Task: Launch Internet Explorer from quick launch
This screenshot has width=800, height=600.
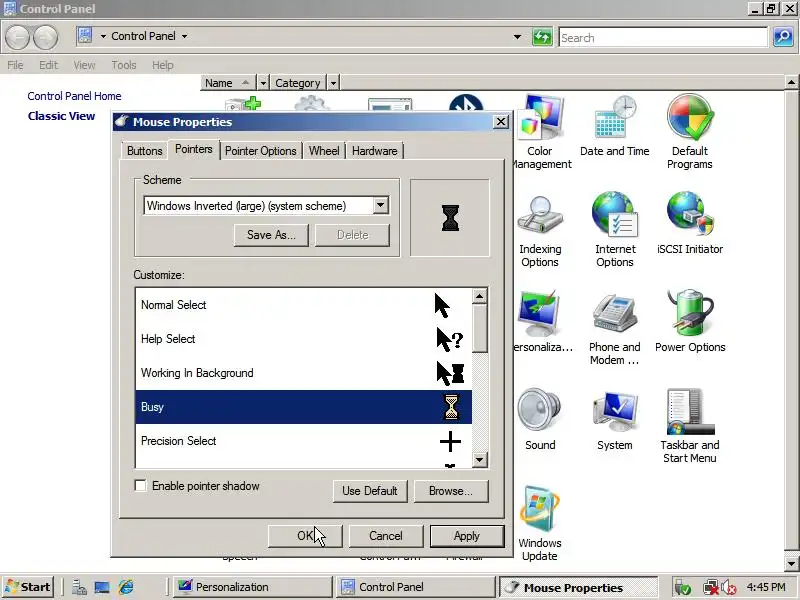Action: click(126, 587)
